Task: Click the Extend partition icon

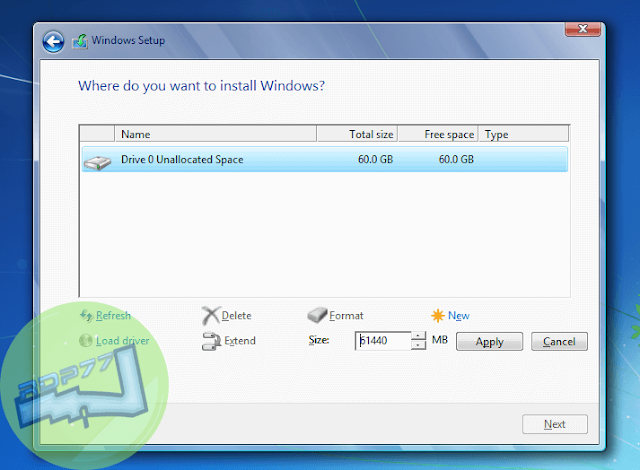Action: (x=211, y=341)
